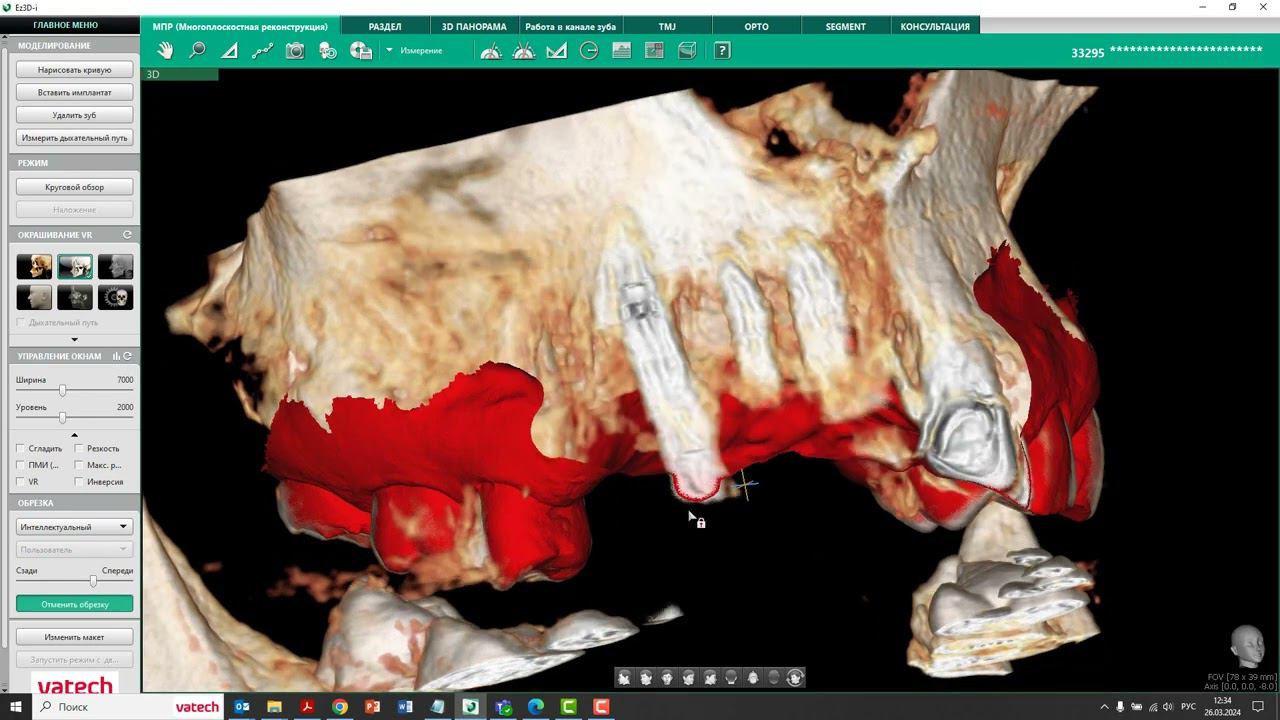Click the multi-pane layout icon
1280x720 pixels.
click(x=655, y=51)
